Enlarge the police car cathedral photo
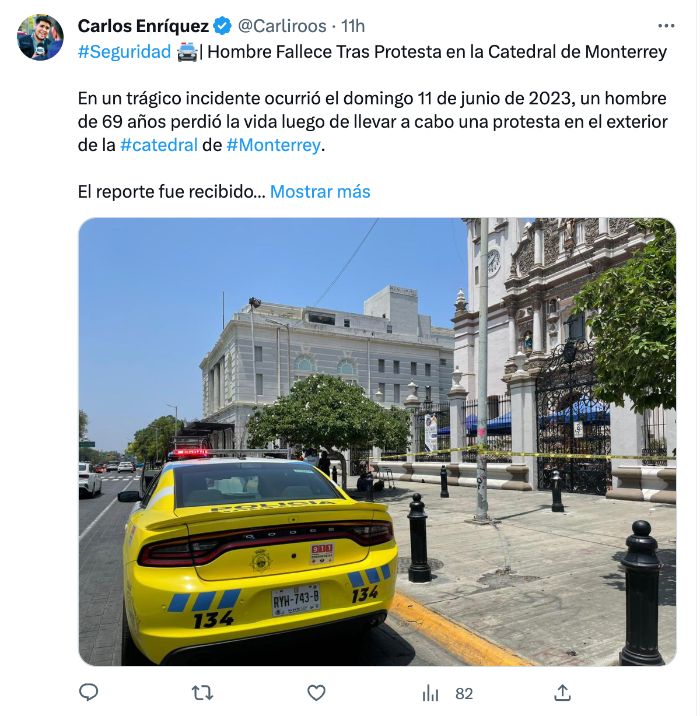This screenshot has height=716, width=700. pos(377,441)
